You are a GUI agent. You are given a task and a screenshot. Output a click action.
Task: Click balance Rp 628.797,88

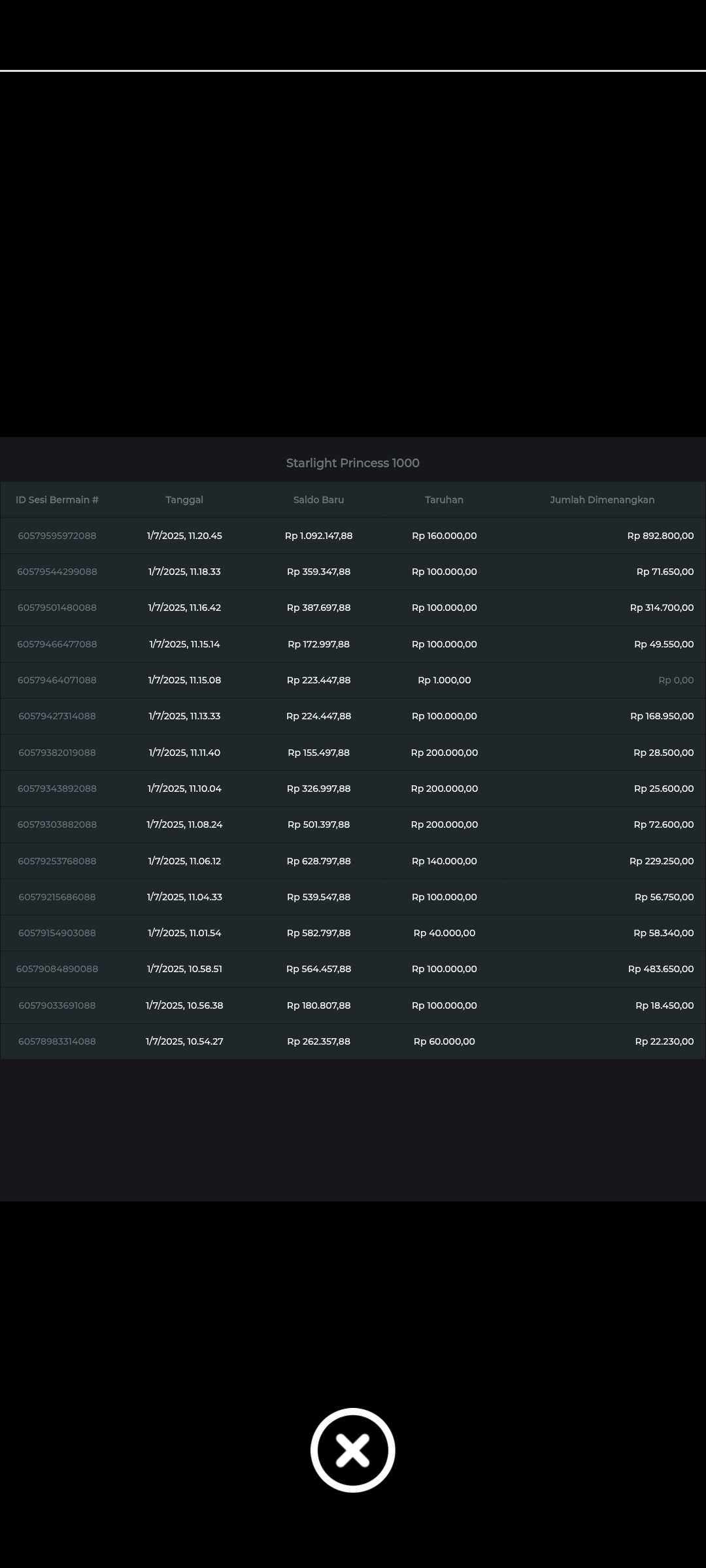[318, 861]
